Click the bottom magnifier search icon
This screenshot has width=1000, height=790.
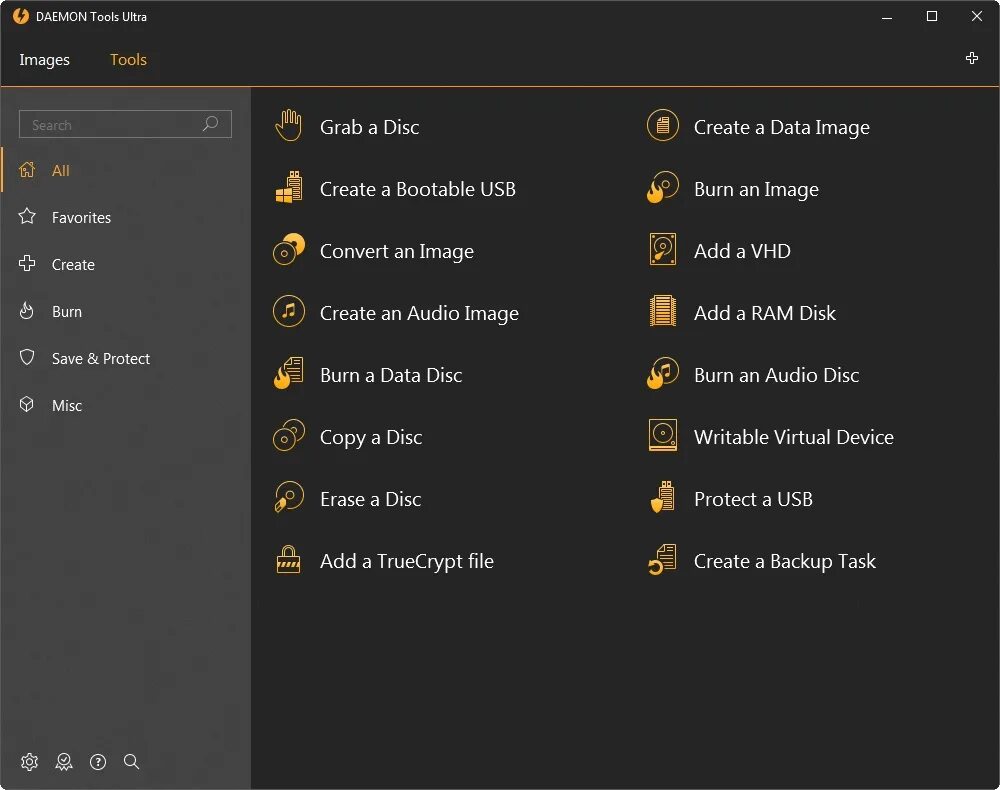131,761
